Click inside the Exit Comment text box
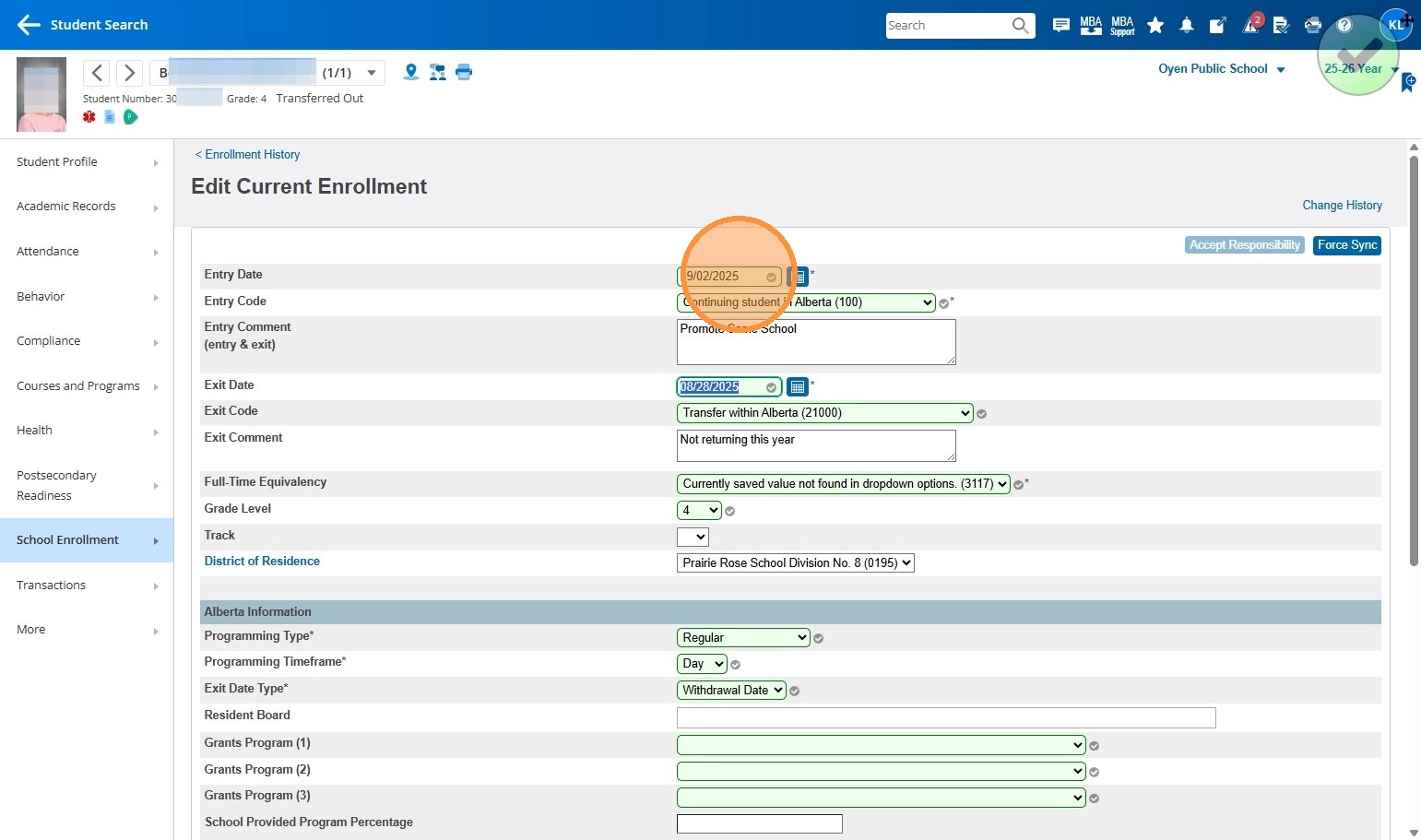Viewport: 1421px width, 840px height. pos(815,446)
